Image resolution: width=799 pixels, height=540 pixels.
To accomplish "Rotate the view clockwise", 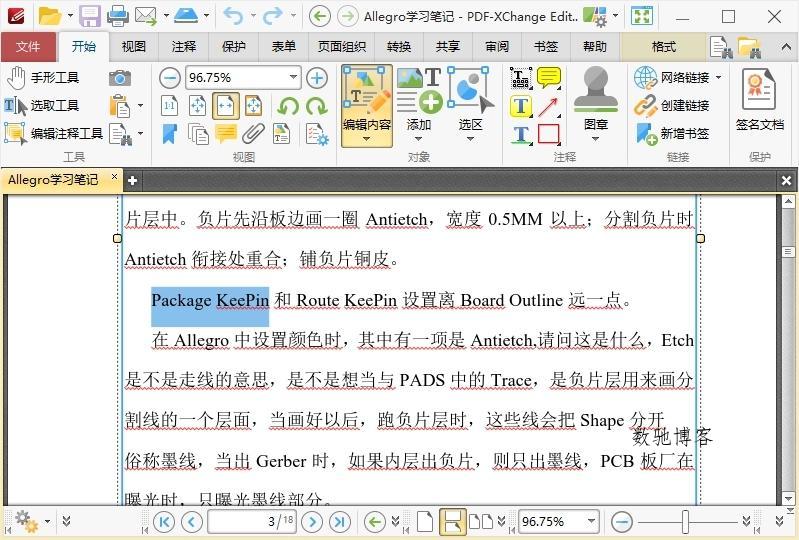I will point(317,106).
